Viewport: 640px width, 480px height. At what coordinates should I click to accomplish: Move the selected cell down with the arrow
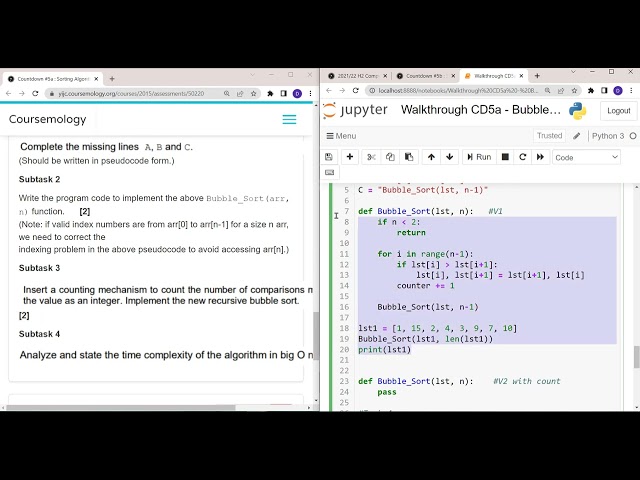click(x=450, y=157)
